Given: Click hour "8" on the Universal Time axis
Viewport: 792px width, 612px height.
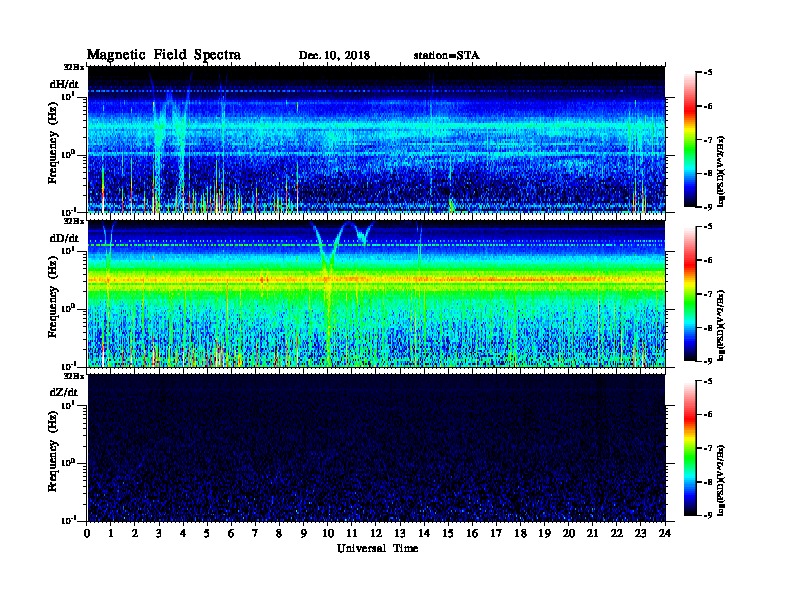Looking at the screenshot, I should [x=279, y=534].
